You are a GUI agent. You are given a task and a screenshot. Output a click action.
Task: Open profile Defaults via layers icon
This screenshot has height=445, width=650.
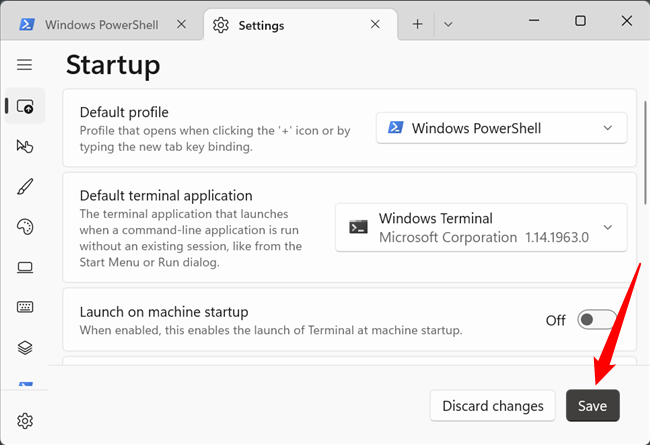tap(25, 347)
